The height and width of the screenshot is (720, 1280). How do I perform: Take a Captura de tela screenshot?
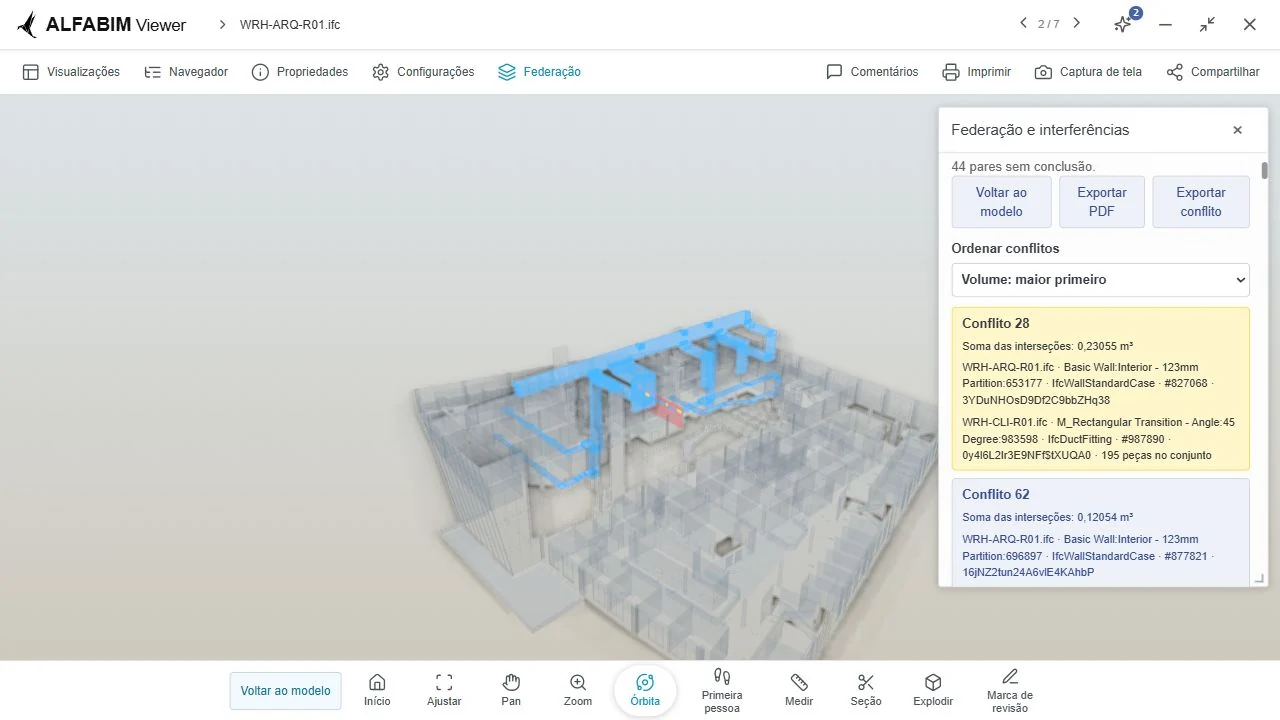(1088, 72)
